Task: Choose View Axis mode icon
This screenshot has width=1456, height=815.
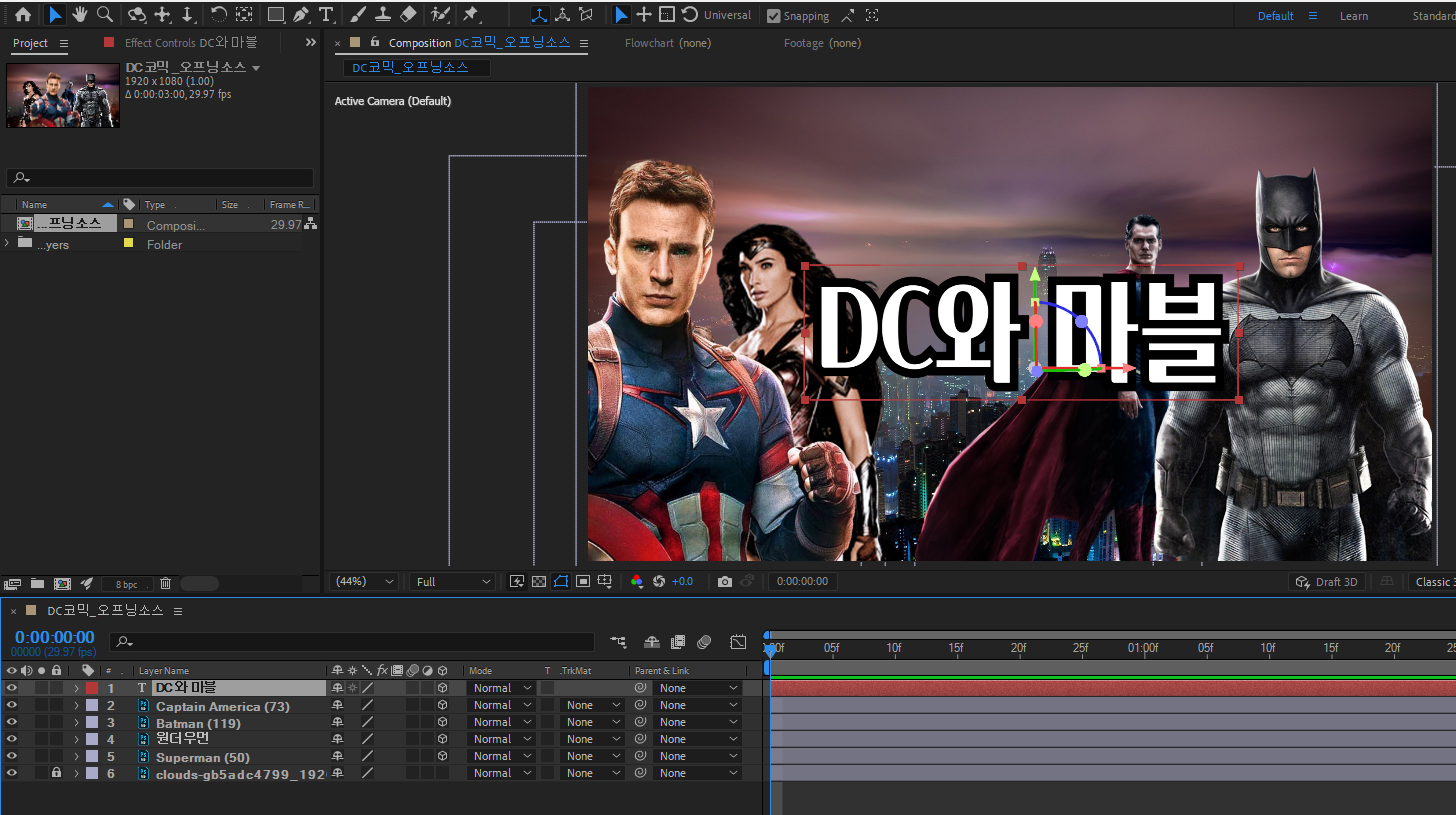Action: [x=586, y=15]
